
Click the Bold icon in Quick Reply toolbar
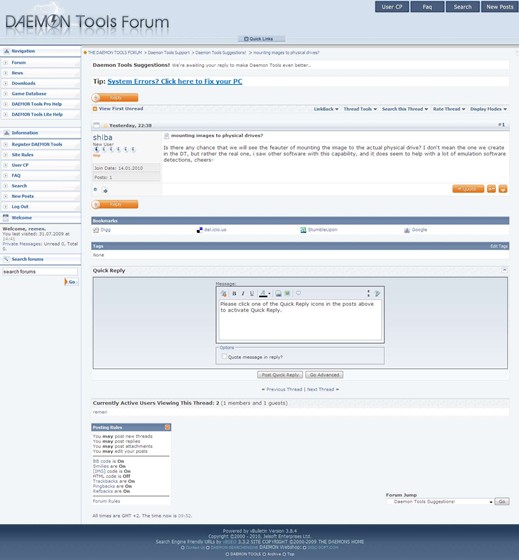pyautogui.click(x=234, y=294)
